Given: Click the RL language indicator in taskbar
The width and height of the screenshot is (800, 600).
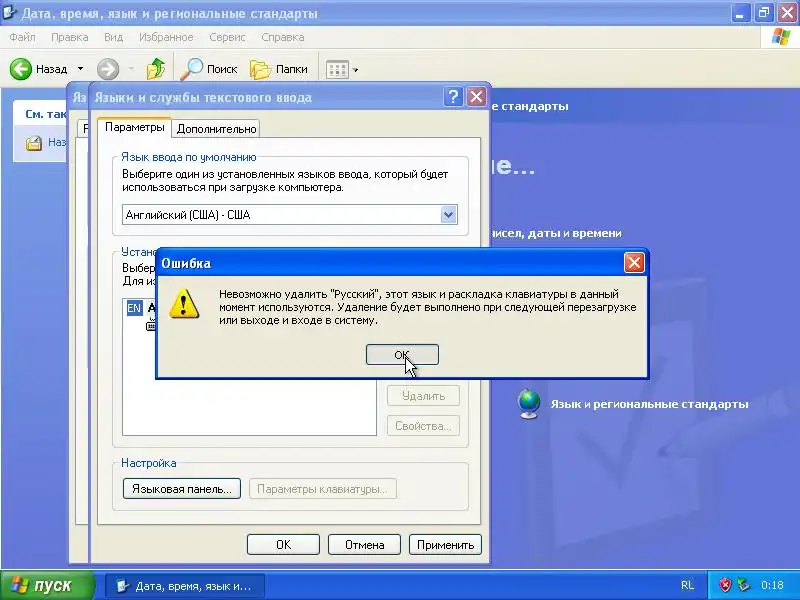Looking at the screenshot, I should tap(687, 586).
